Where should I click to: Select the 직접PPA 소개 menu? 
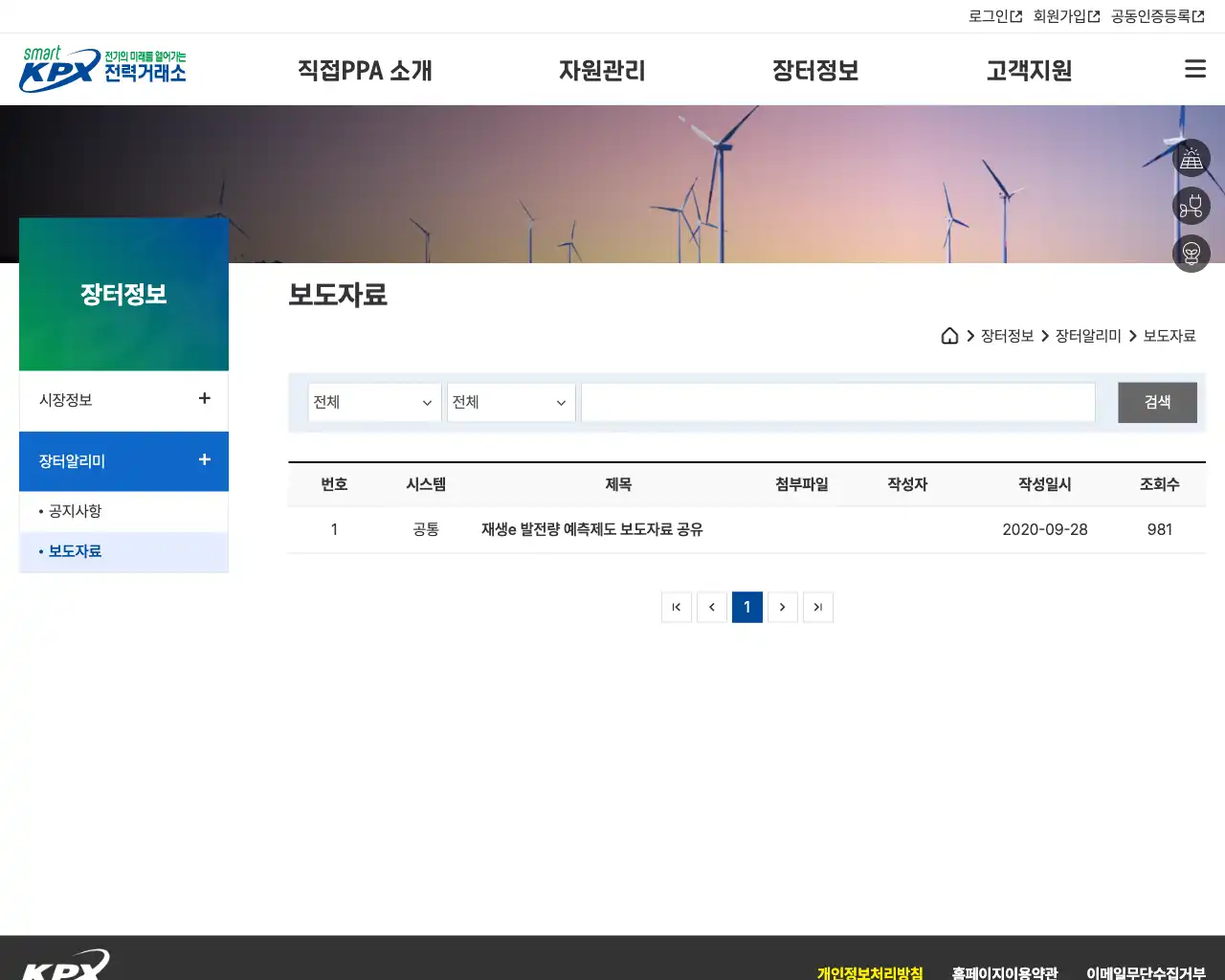point(365,70)
